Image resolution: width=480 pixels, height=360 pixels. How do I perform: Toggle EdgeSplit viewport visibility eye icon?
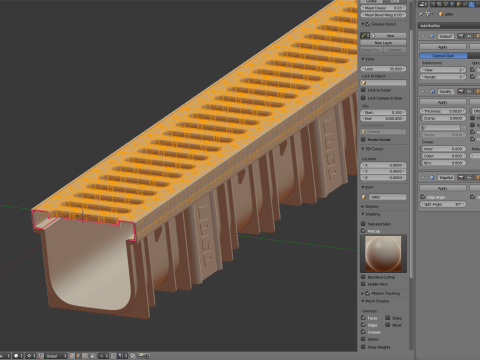pos(469,178)
